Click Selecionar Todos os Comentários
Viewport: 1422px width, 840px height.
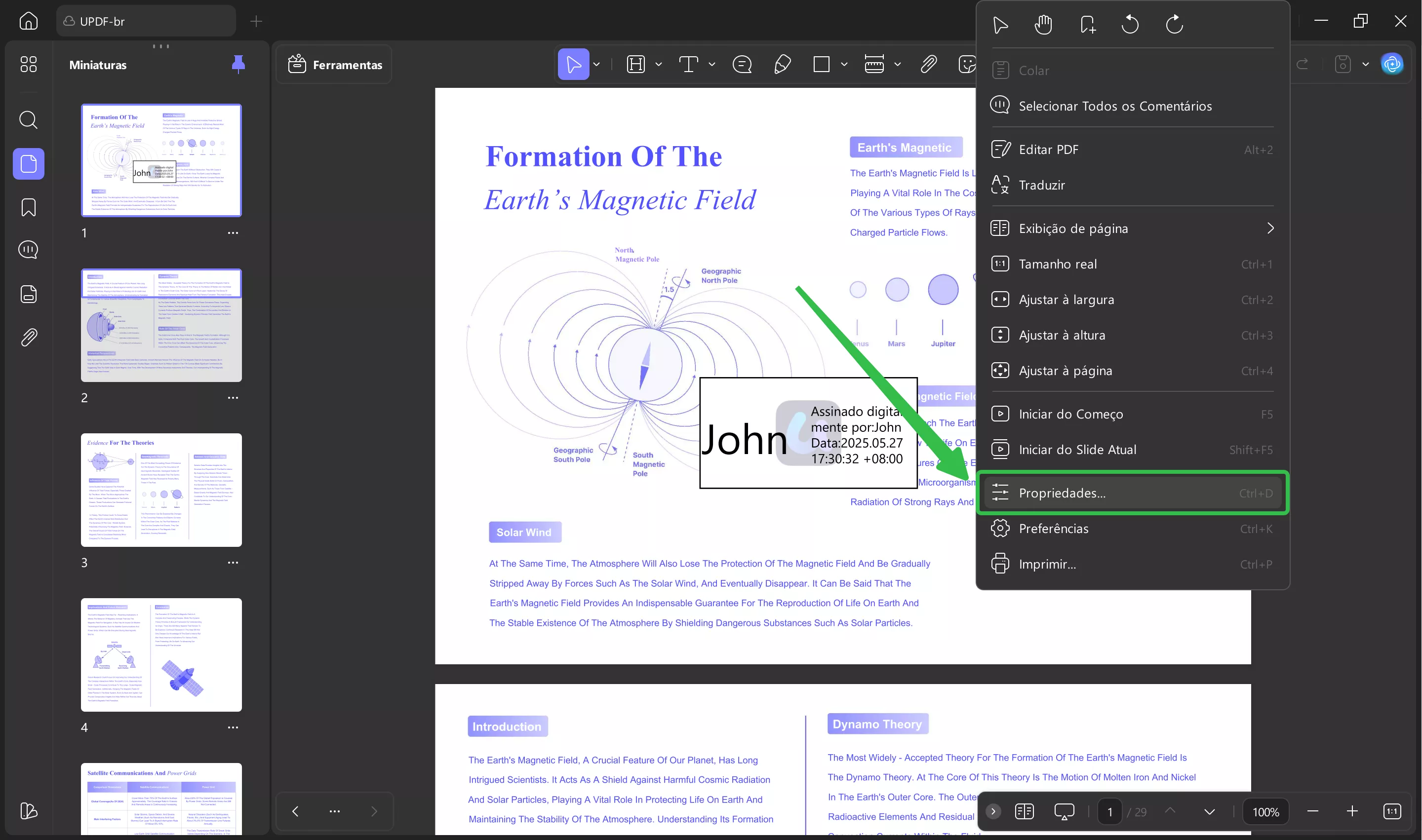(1114, 106)
